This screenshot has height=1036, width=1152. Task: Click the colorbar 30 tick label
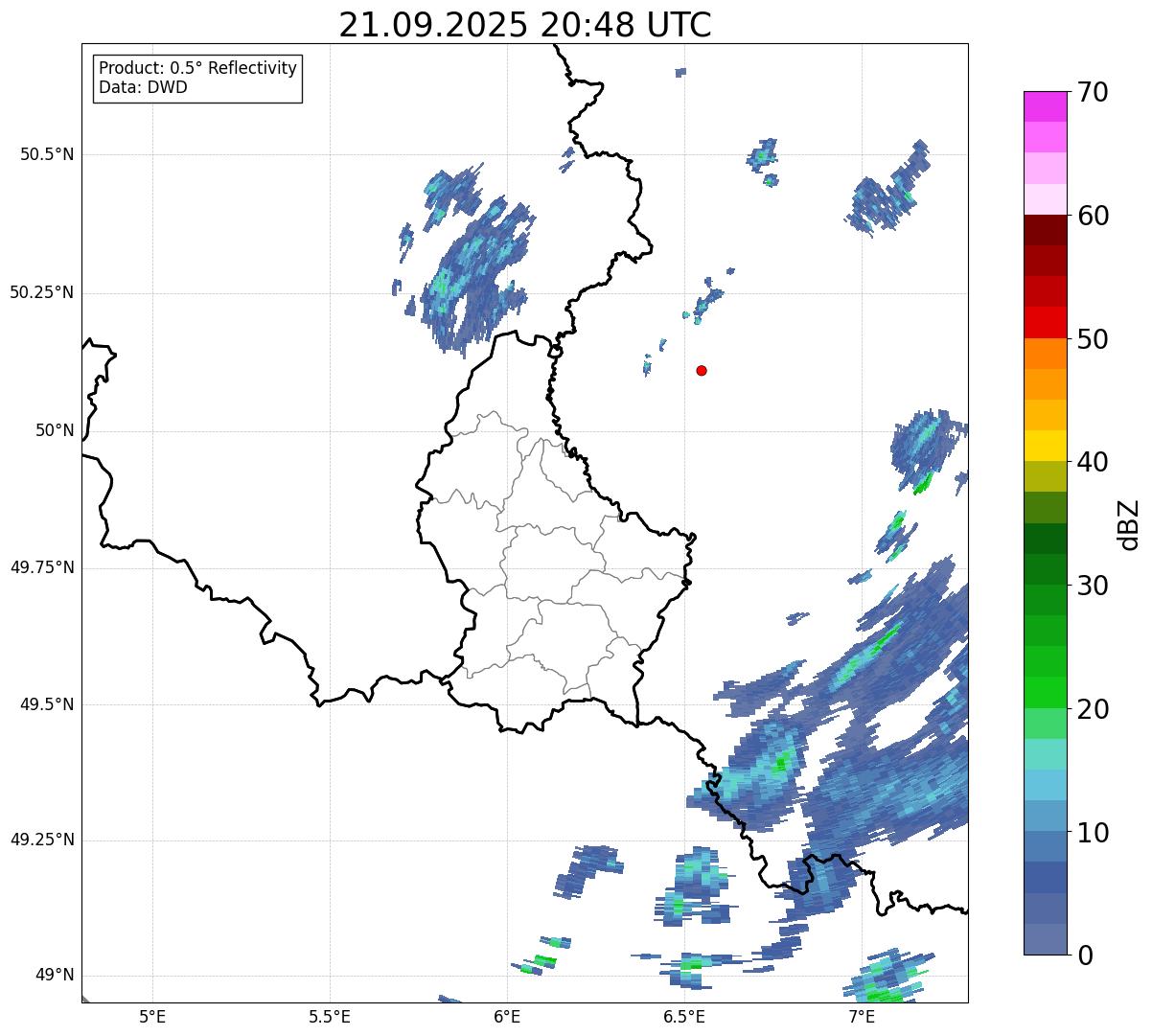[1093, 586]
